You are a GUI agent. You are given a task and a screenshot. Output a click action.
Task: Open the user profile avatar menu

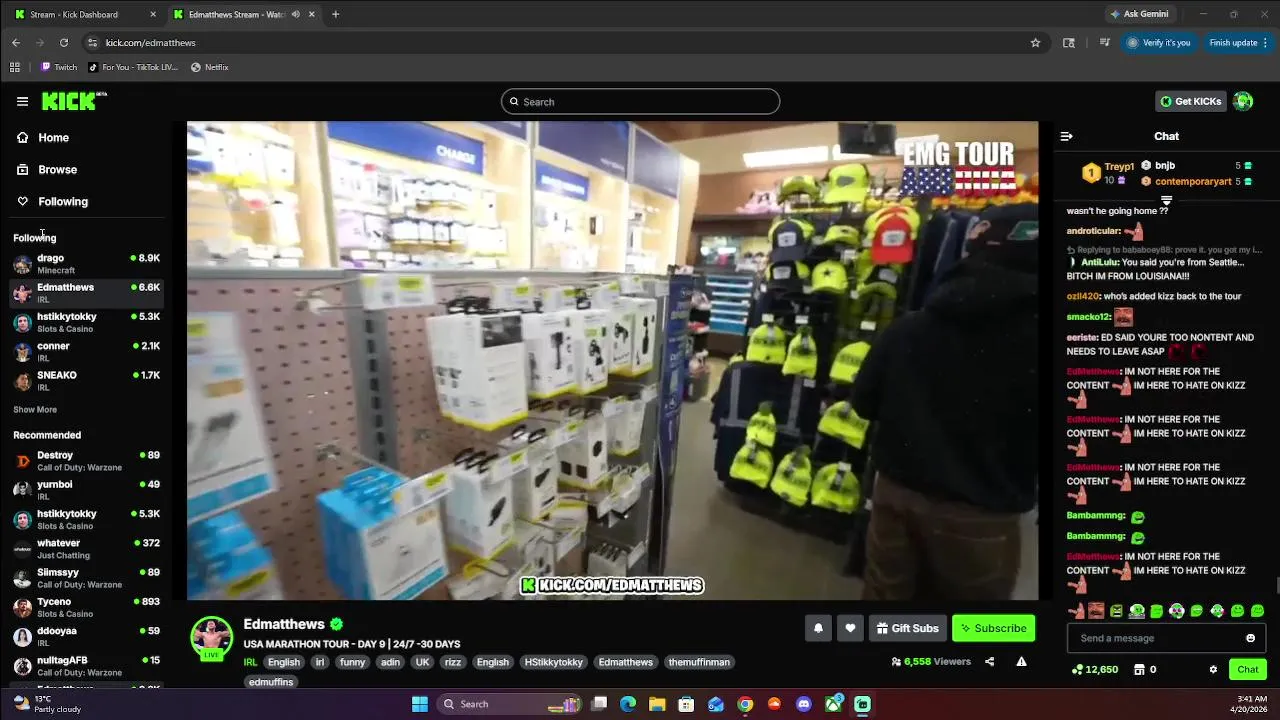[x=1243, y=101]
